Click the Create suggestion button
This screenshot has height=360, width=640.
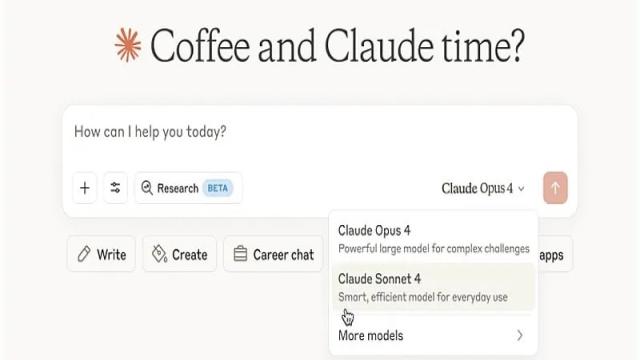(x=180, y=254)
